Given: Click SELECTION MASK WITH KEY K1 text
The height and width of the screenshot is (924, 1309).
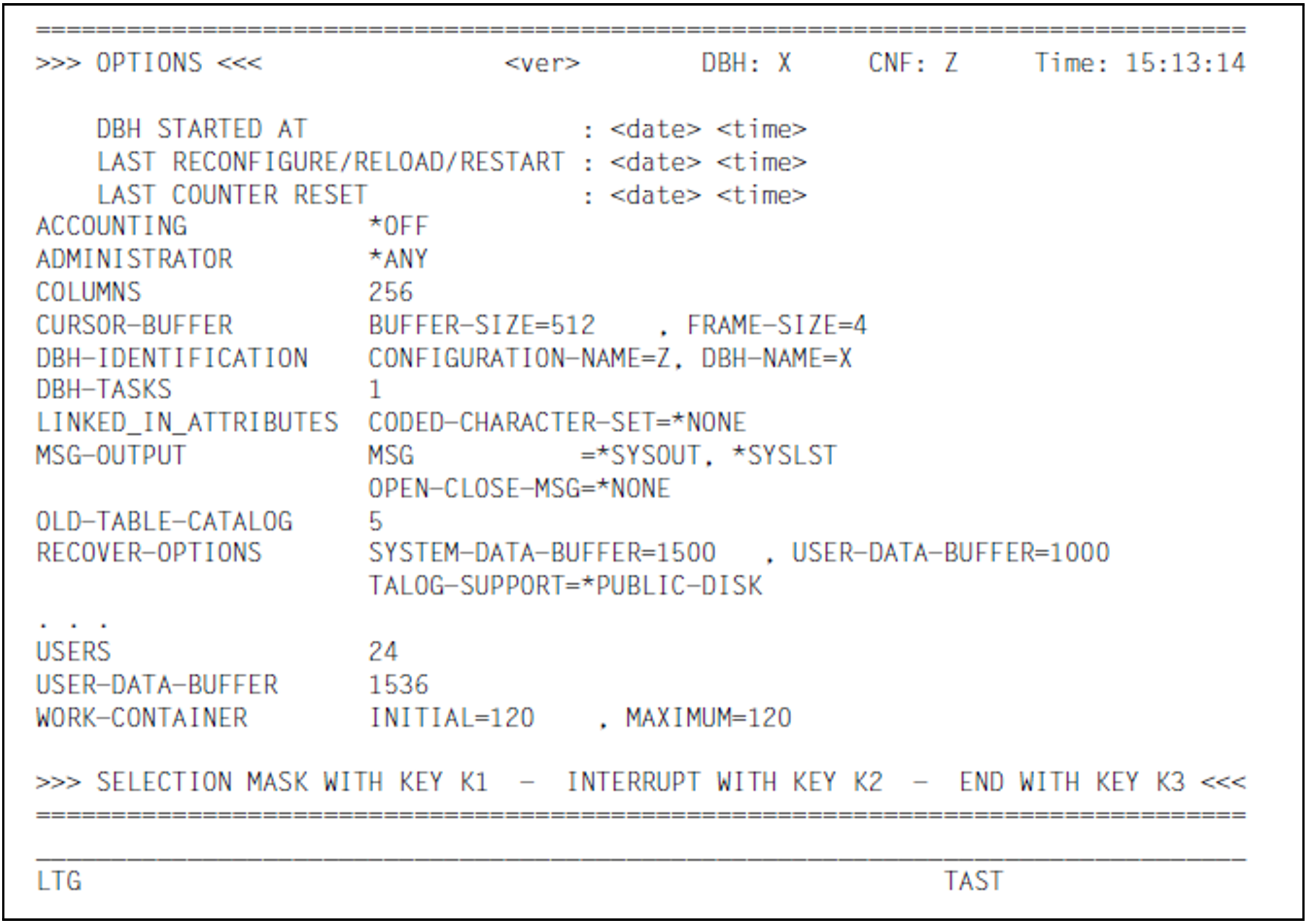Looking at the screenshot, I should [x=292, y=782].
